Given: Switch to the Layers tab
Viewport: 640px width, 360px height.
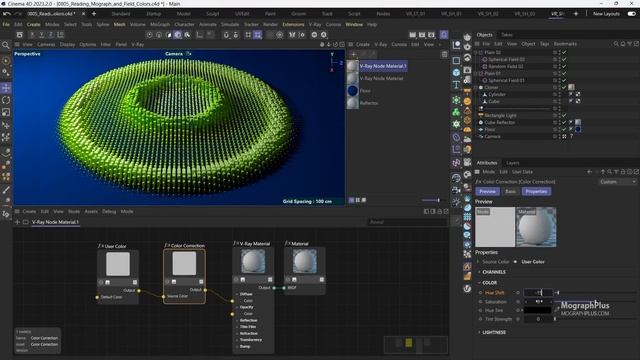Looking at the screenshot, I should pyautogui.click(x=513, y=163).
